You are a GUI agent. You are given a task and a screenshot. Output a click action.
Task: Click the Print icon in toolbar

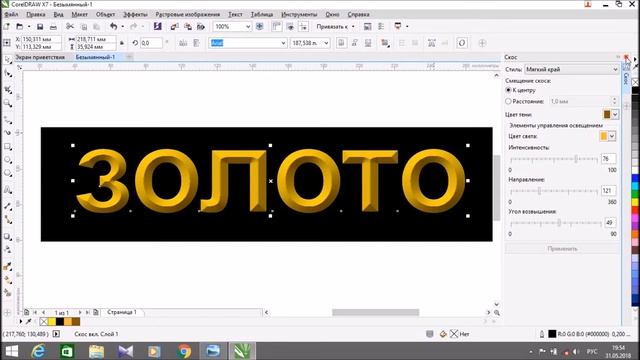point(53,27)
